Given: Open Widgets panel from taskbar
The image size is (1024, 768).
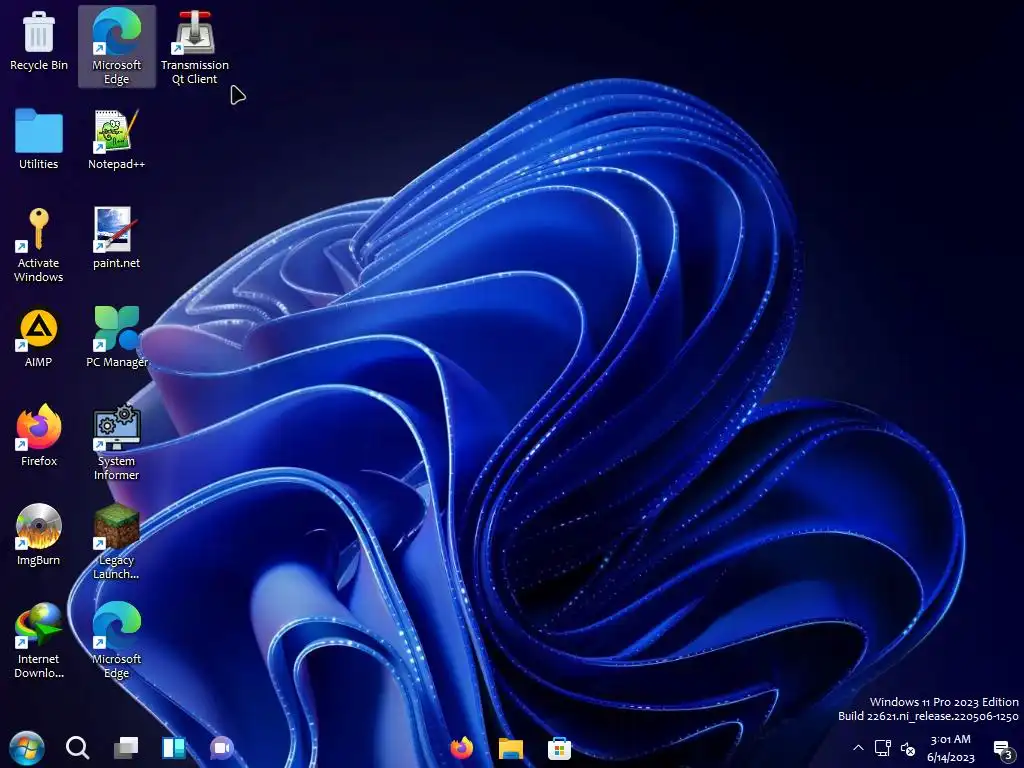Looking at the screenshot, I should point(174,748).
